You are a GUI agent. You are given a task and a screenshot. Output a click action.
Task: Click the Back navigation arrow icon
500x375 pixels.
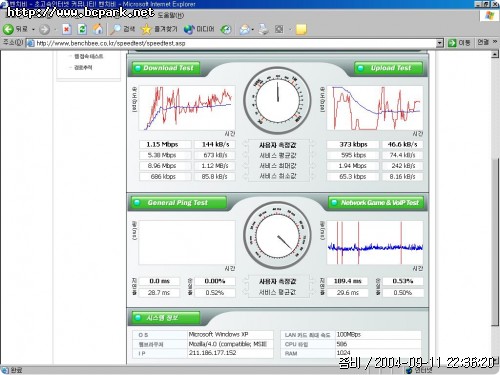pyautogui.click(x=8, y=29)
